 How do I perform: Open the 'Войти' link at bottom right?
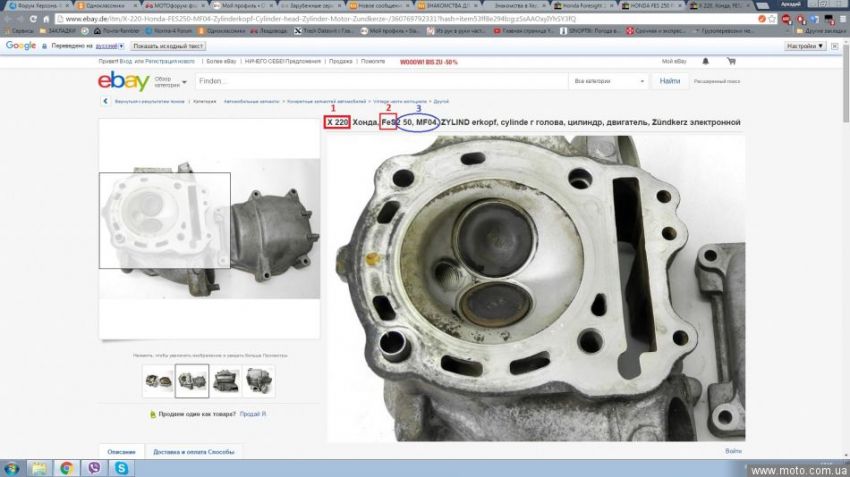[733, 451]
